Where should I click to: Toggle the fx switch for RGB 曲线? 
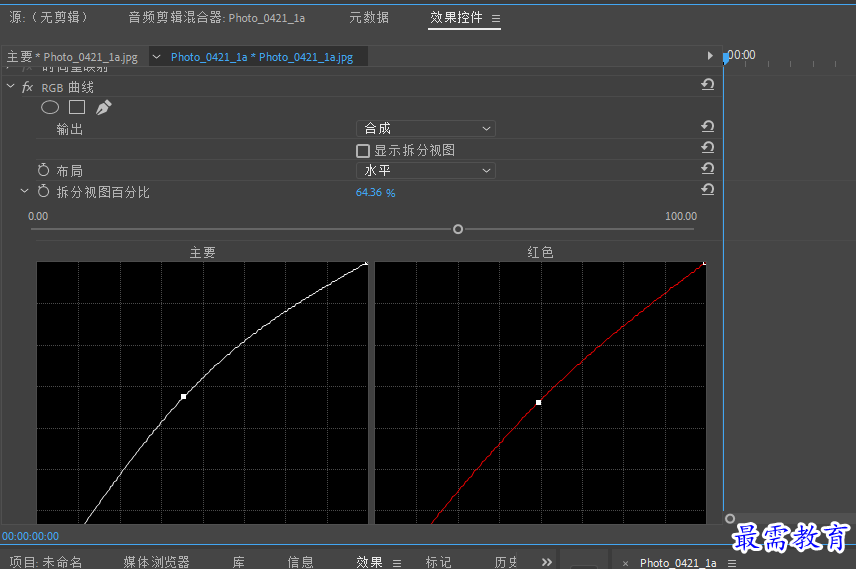click(27, 87)
